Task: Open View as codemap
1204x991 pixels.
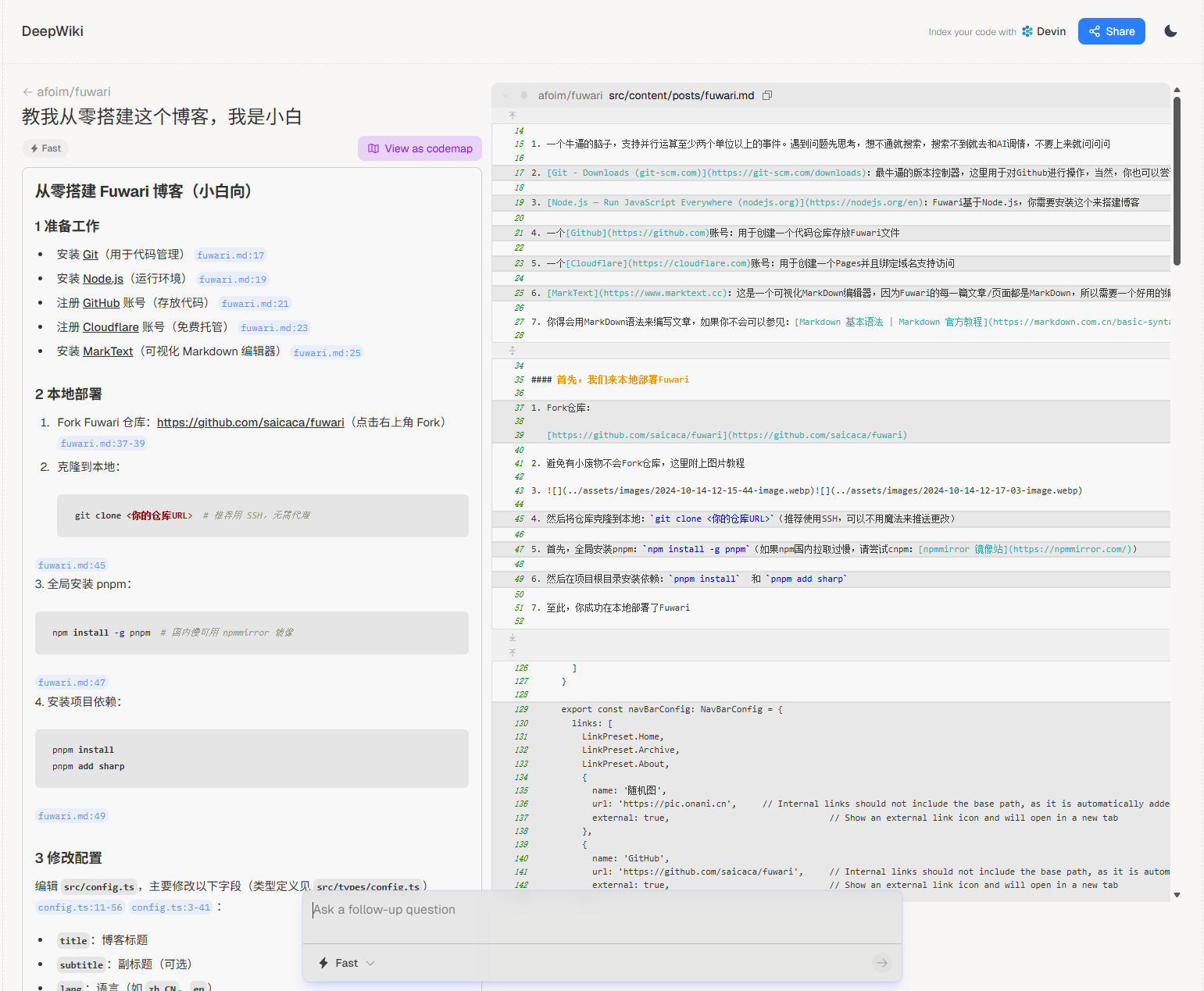Action: [420, 148]
